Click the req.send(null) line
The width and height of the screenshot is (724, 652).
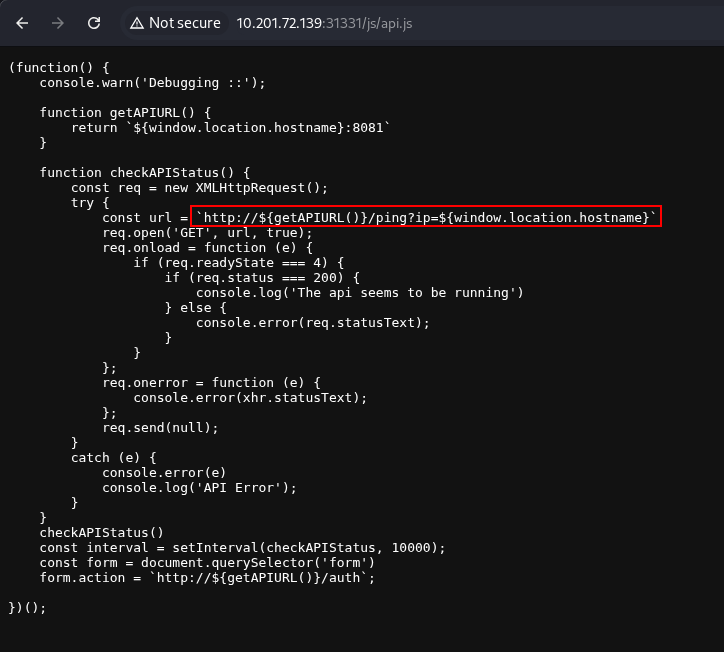(x=160, y=427)
